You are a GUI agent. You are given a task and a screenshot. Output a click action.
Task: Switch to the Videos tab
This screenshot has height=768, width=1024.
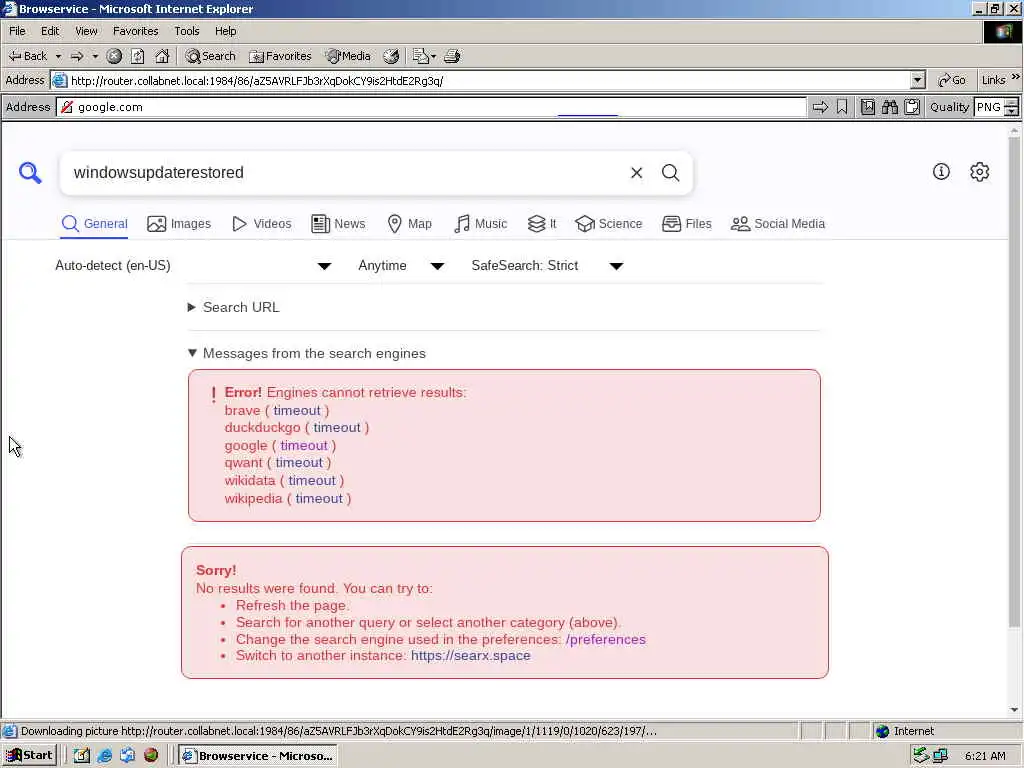pos(262,224)
